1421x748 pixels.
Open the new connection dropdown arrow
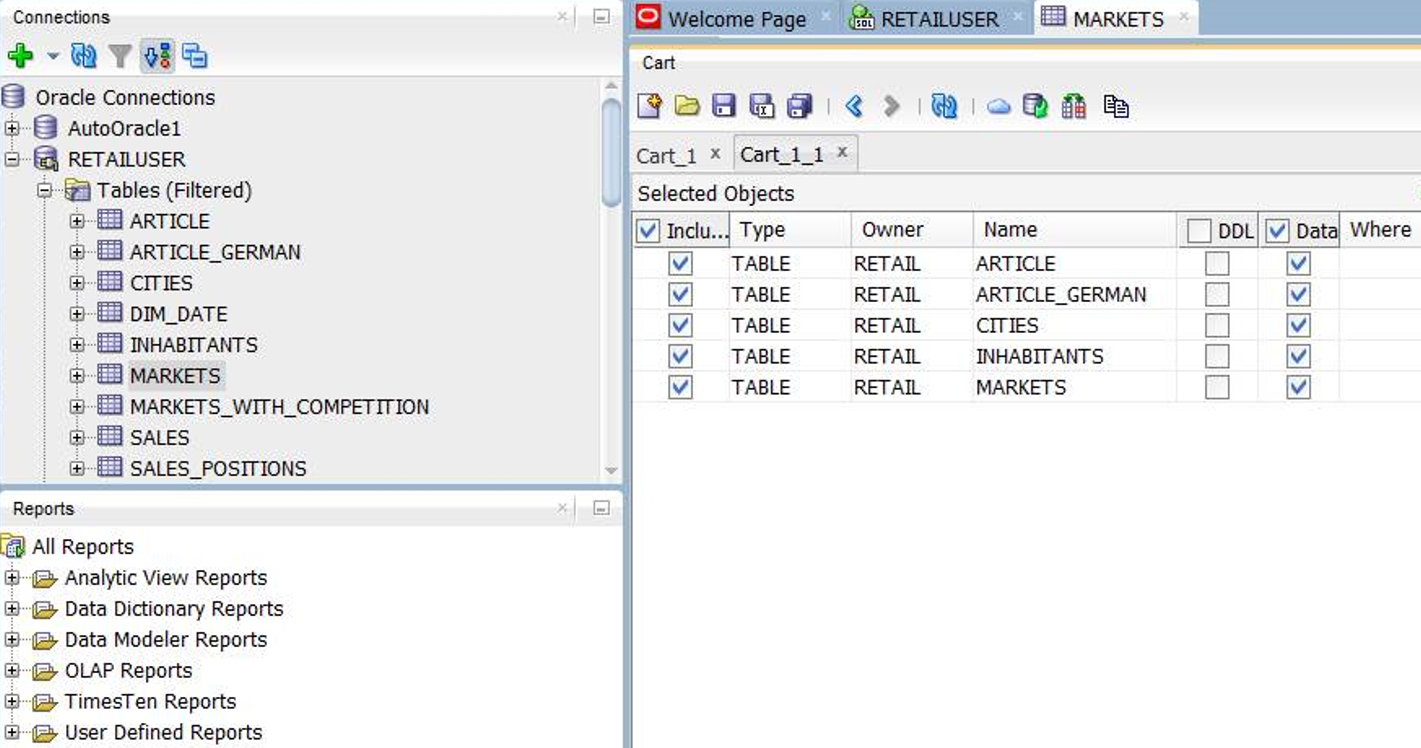pos(53,57)
